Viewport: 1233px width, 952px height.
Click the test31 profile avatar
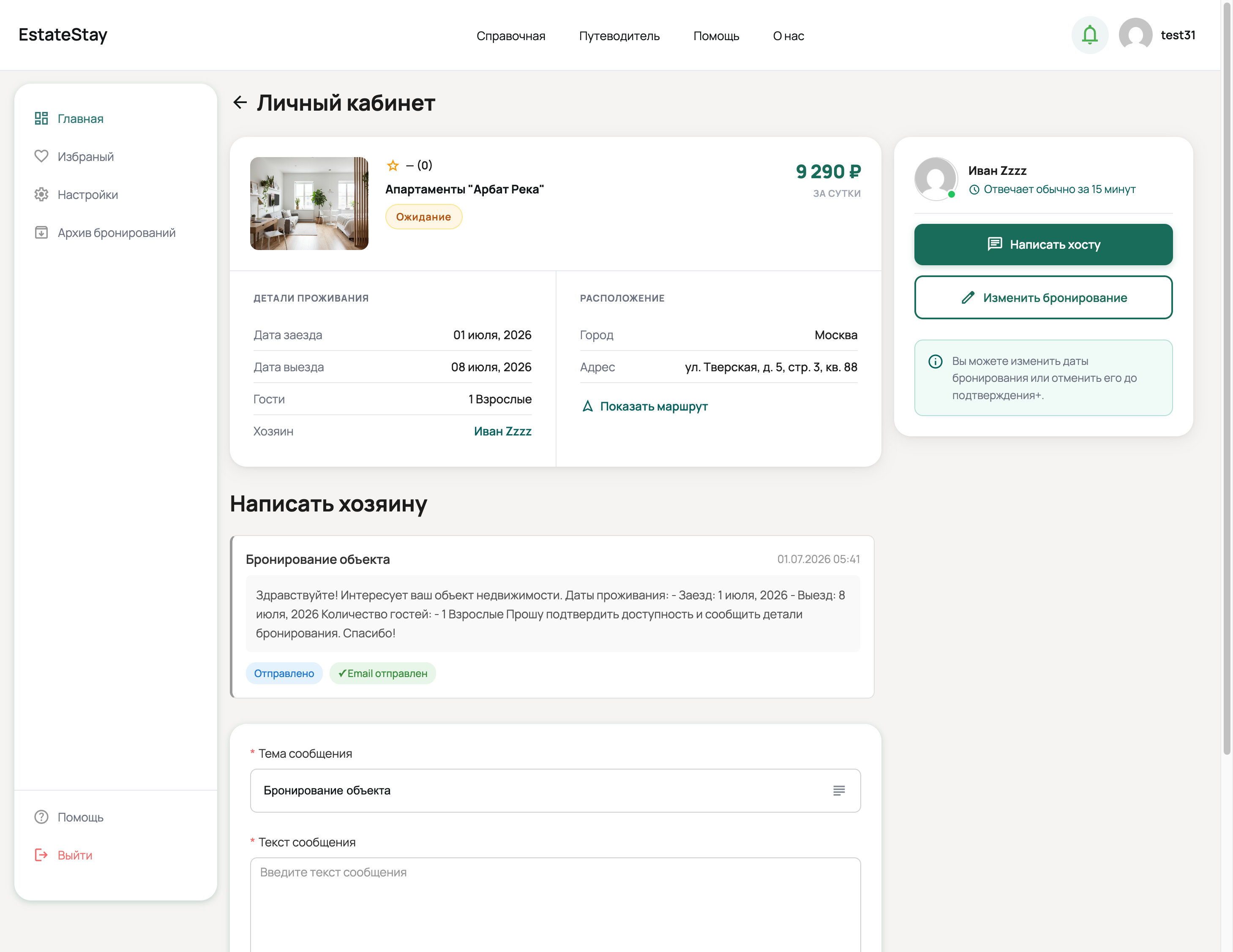coord(1135,35)
